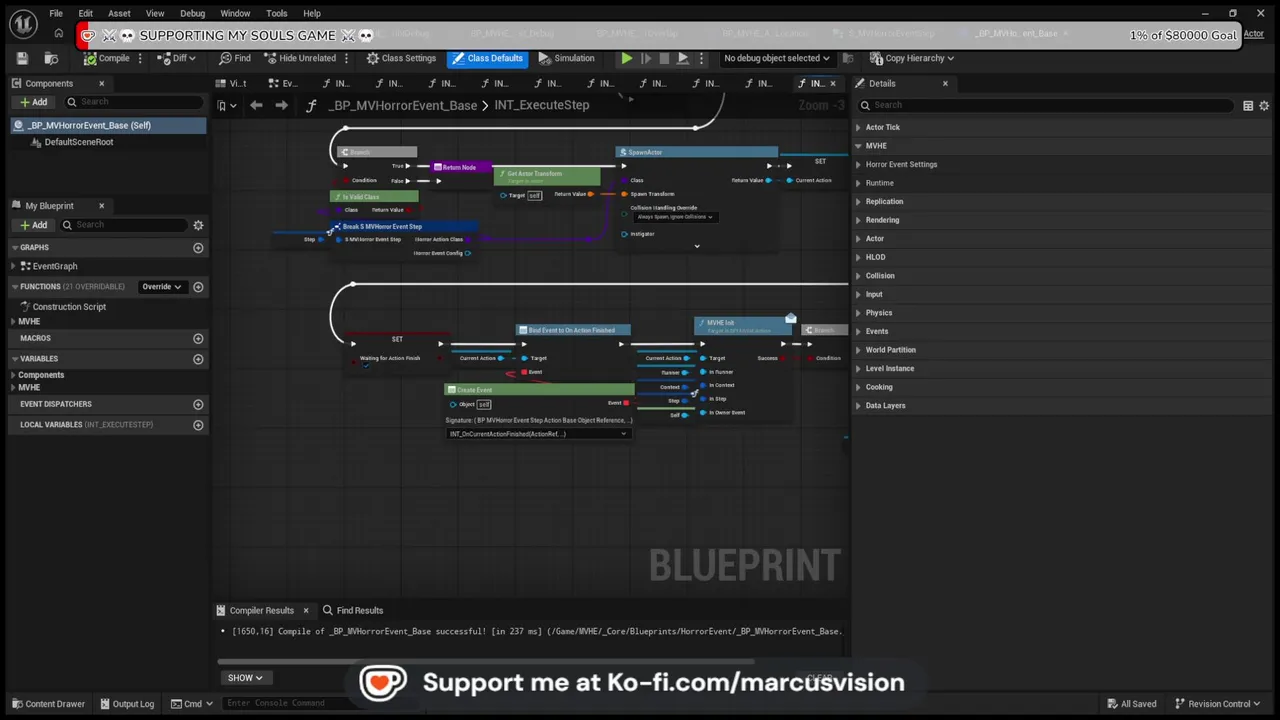Open the Asset menu
Viewport: 1280px width, 720px height.
click(119, 13)
